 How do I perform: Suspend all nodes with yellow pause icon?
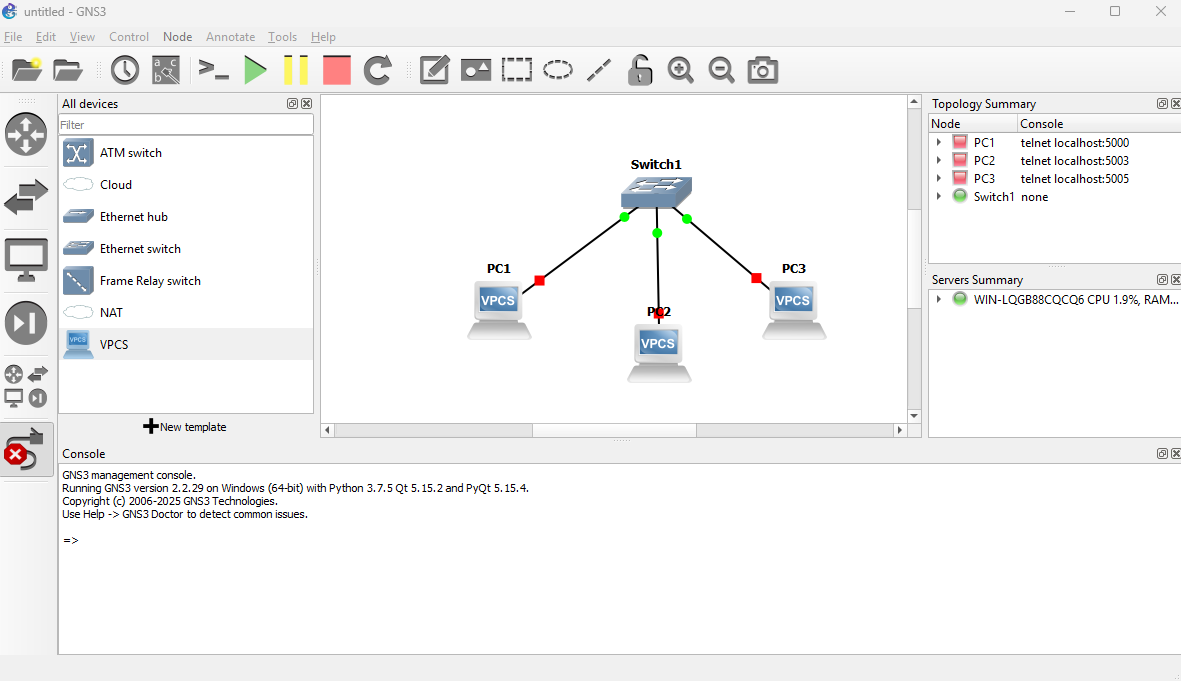point(296,70)
